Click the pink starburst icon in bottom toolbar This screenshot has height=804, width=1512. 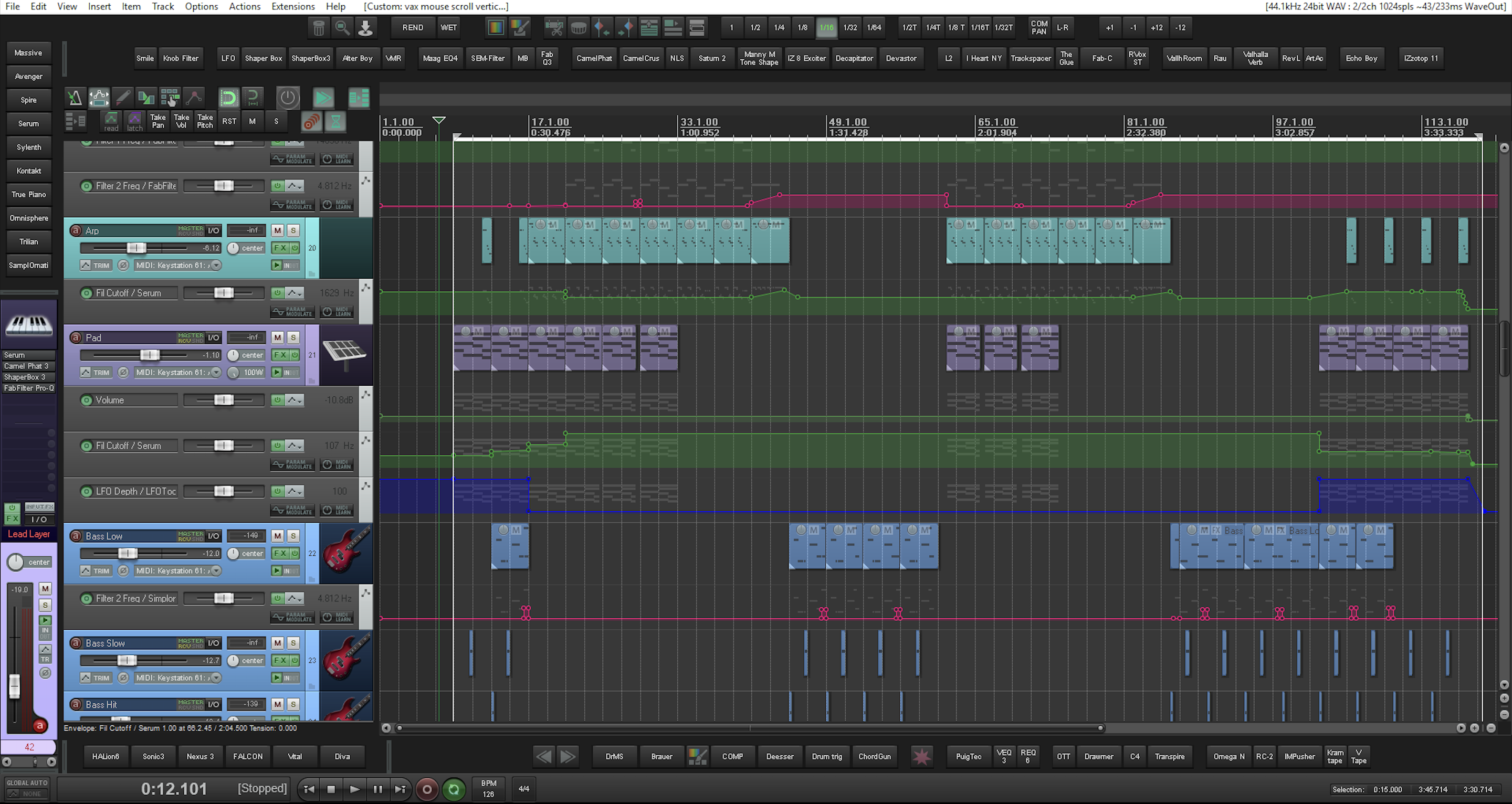(x=921, y=756)
